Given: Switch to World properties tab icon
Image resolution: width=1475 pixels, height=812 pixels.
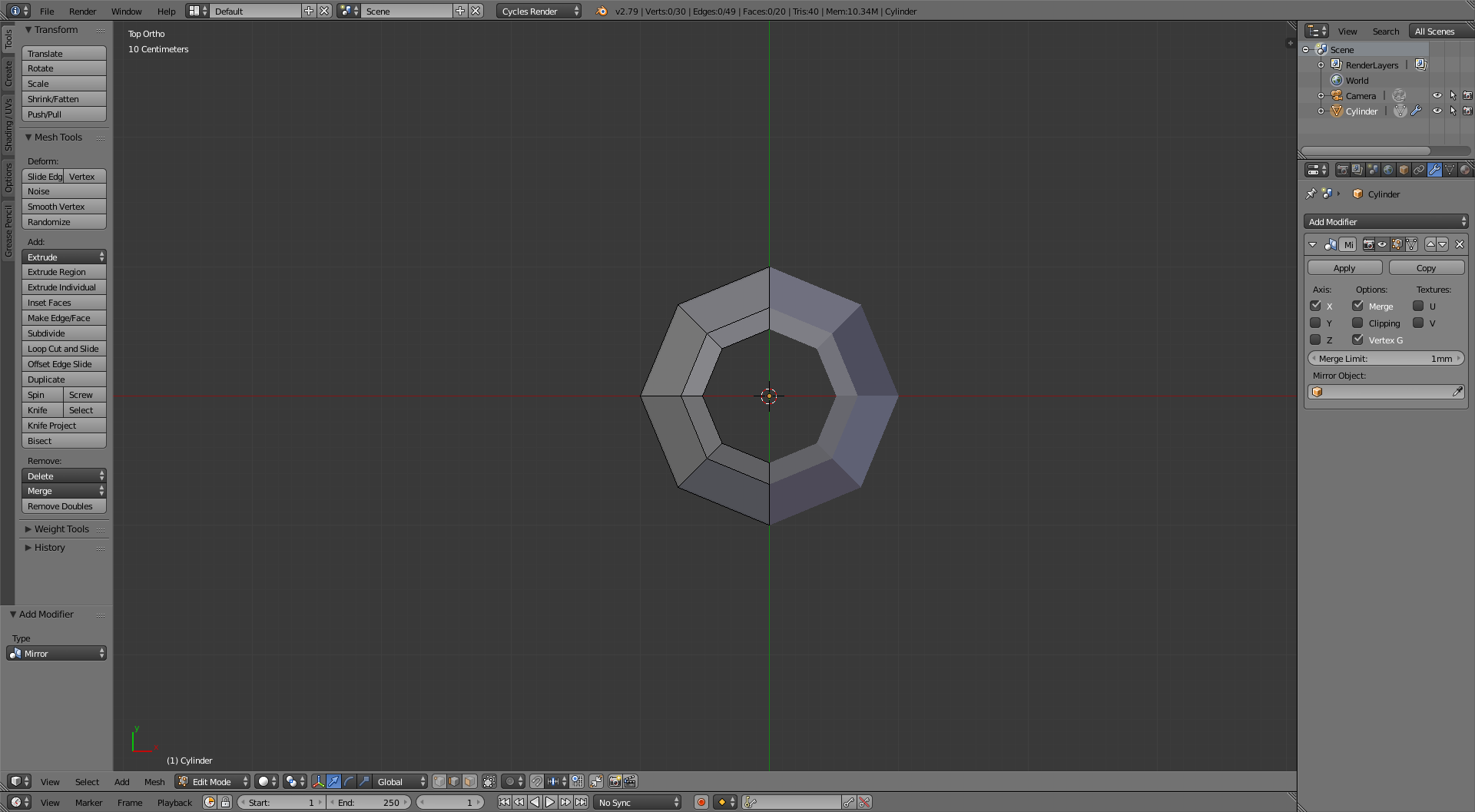Looking at the screenshot, I should [1388, 170].
